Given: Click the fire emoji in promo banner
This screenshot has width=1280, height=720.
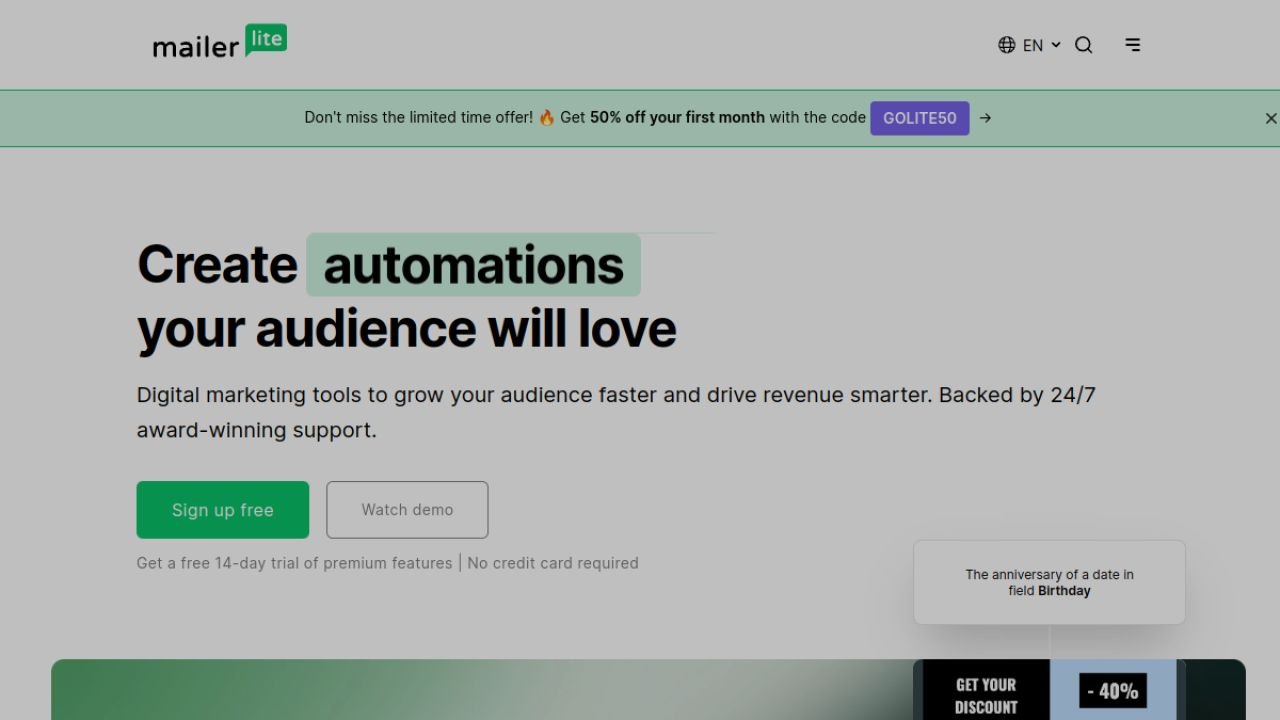Looking at the screenshot, I should (547, 118).
